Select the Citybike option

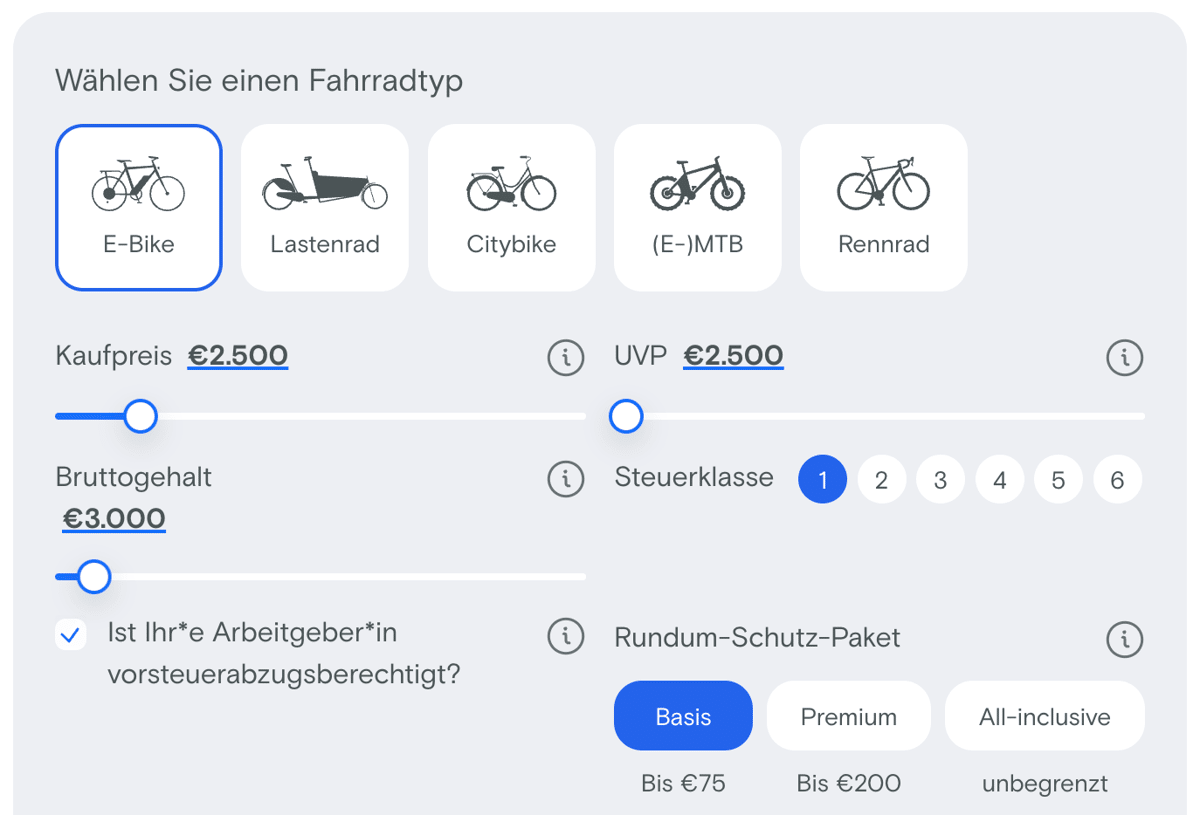click(x=511, y=206)
